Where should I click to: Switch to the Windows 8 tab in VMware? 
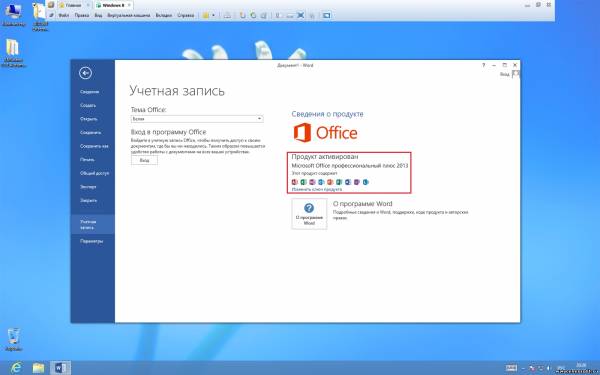point(113,5)
